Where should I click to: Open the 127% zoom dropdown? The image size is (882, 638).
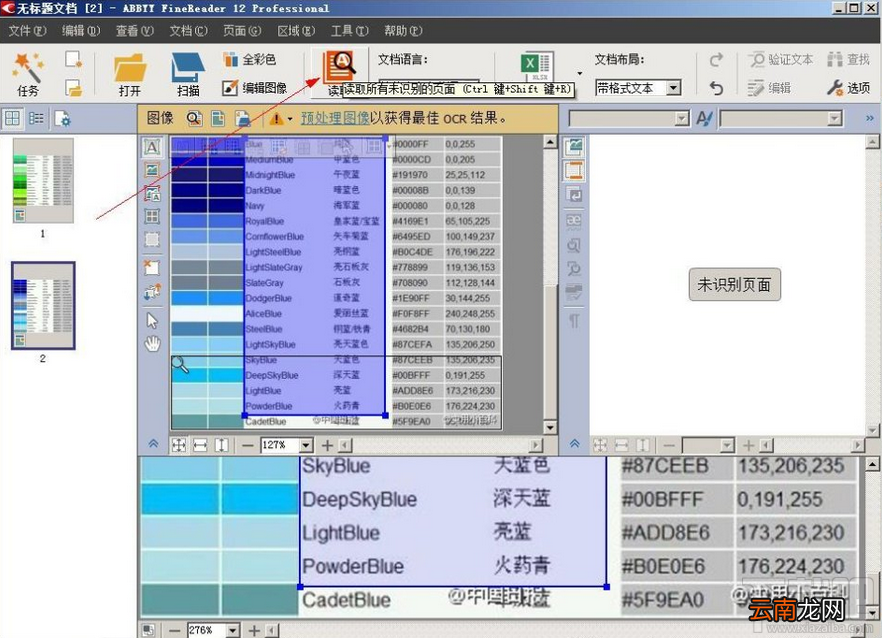tap(306, 446)
